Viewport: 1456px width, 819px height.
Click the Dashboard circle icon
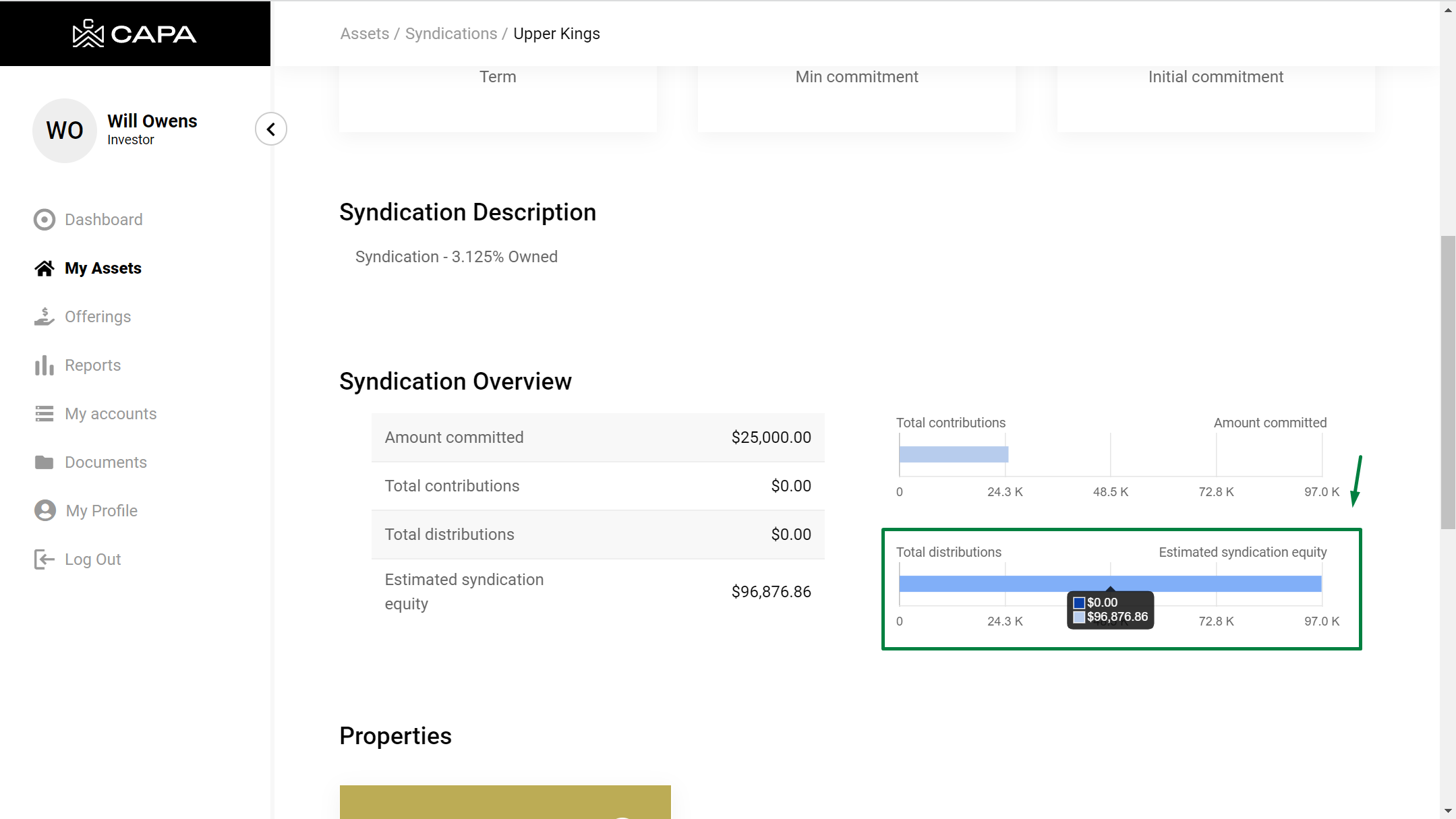point(45,220)
